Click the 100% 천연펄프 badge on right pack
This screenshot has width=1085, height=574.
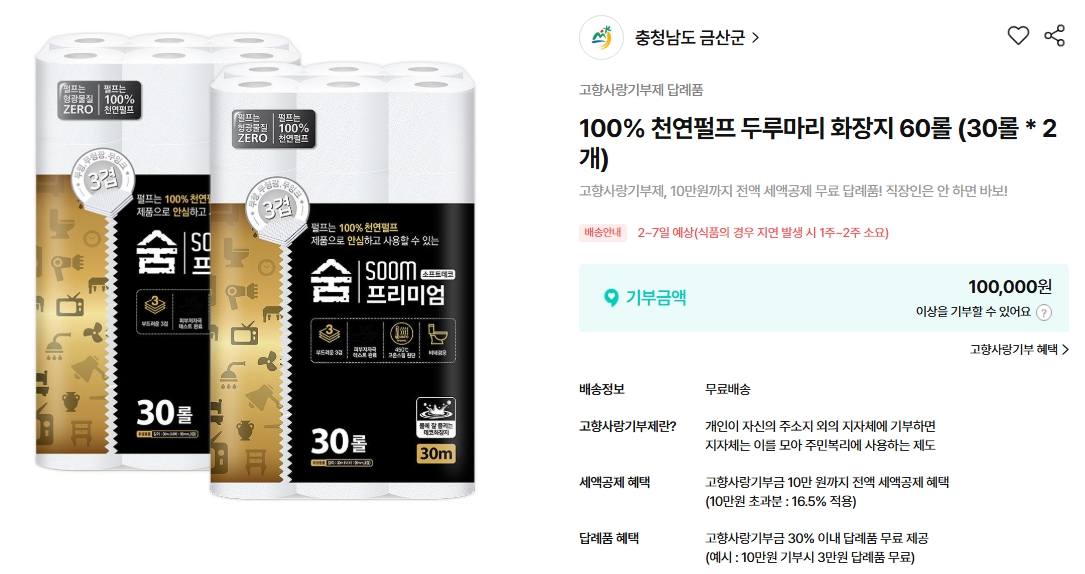pyautogui.click(x=274, y=128)
